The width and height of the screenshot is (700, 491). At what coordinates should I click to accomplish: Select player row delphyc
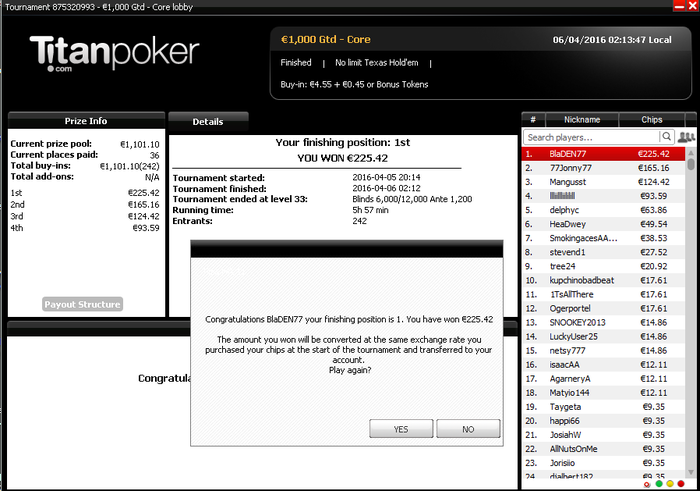603,210
